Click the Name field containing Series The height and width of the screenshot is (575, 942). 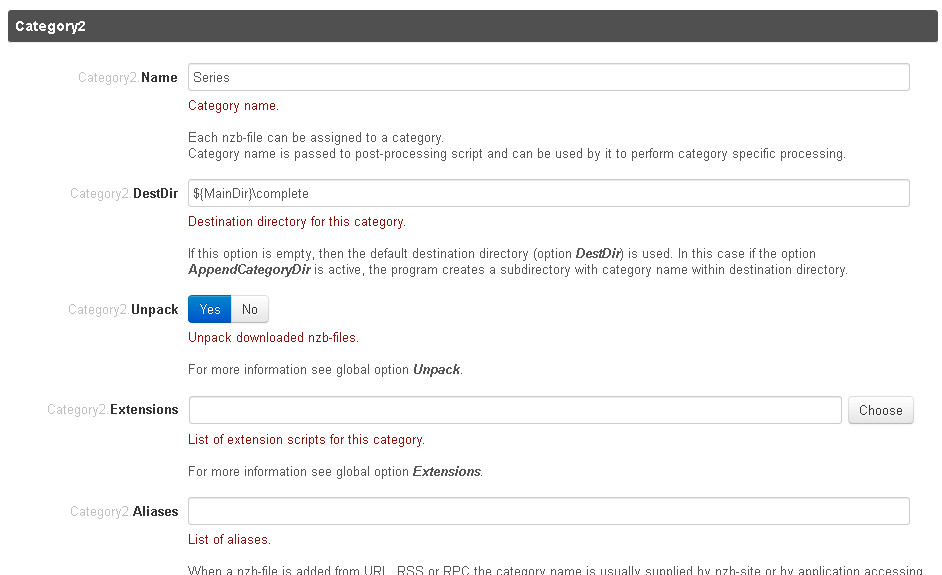click(x=548, y=77)
